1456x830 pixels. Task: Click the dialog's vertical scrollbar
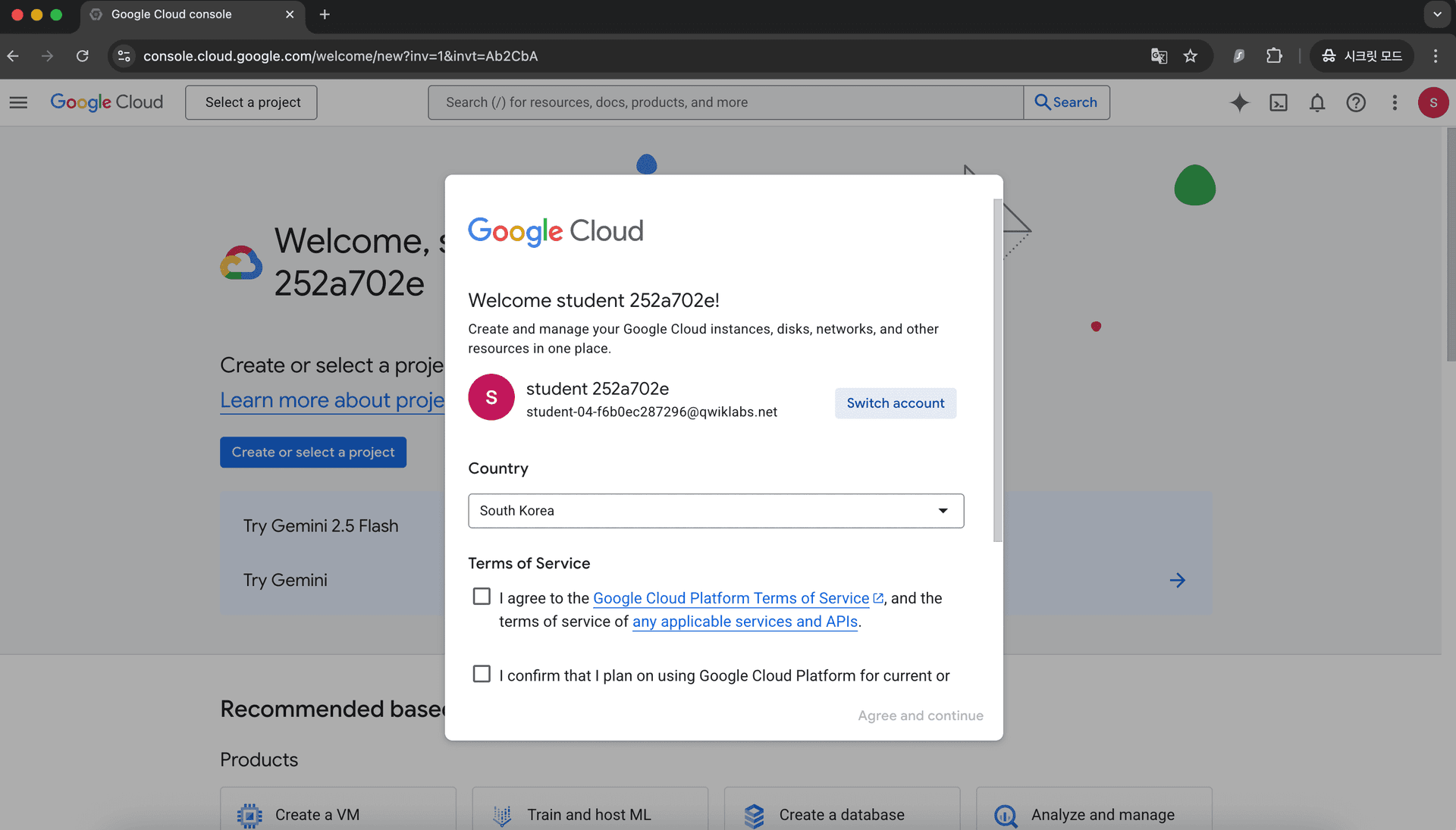[998, 370]
